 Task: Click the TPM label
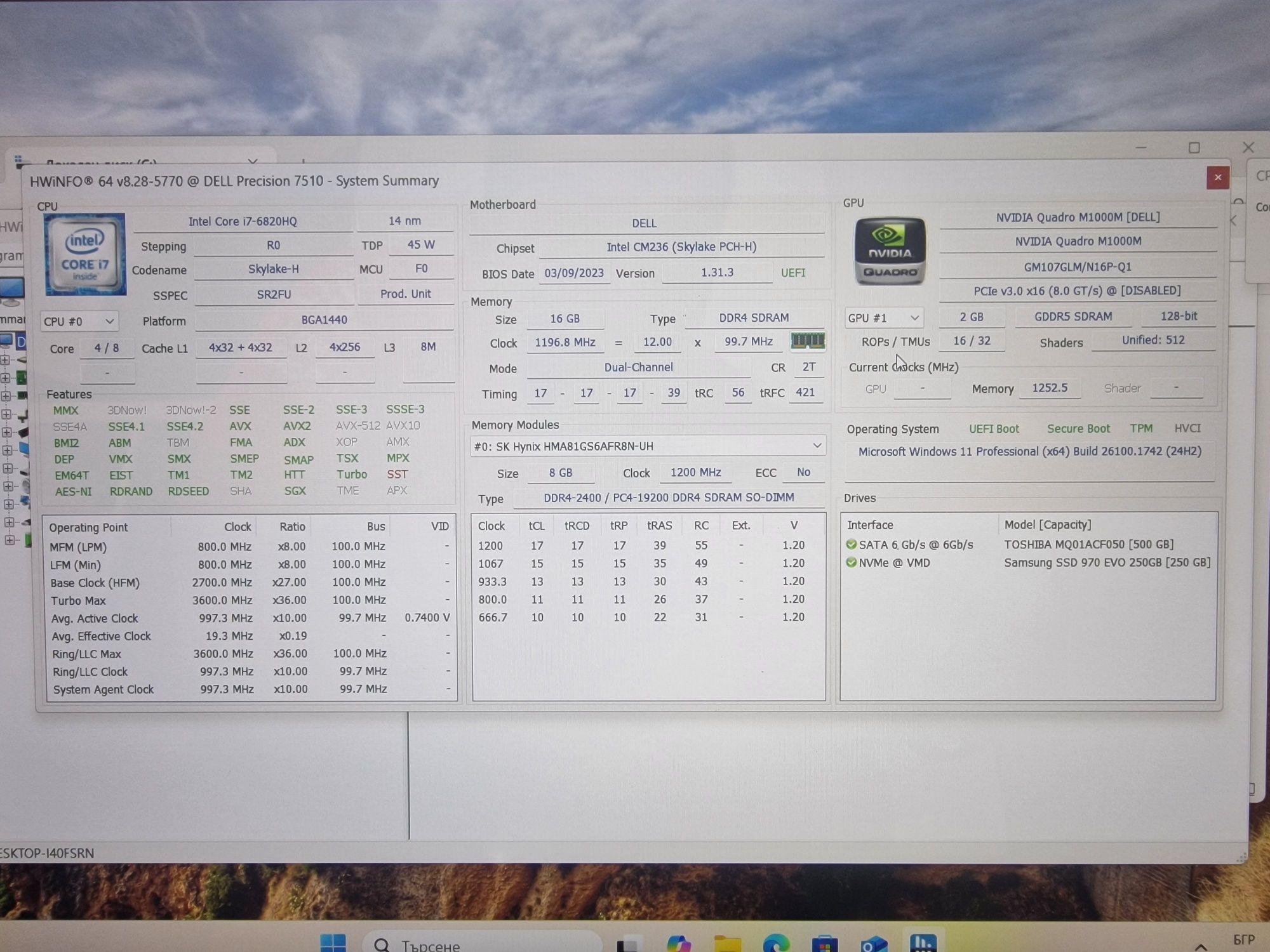coord(1141,428)
